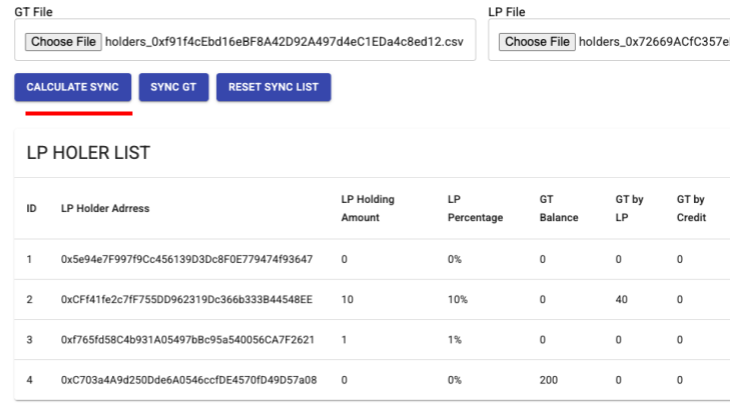Click the GT by Credit column header
Viewport: 730px width, 416px height.
coord(691,208)
